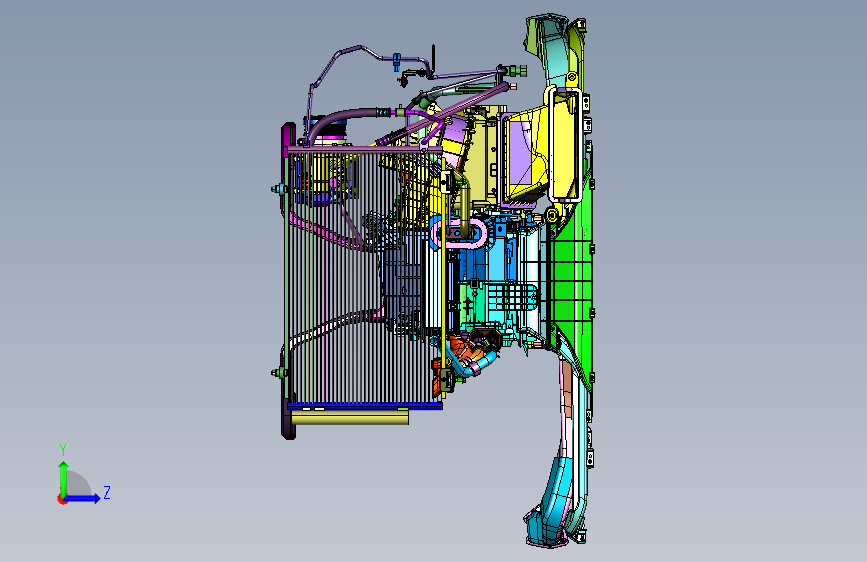867x562 pixels.
Task: Select the yellow receiver-drier cylinder below the condenser
Action: coord(349,417)
